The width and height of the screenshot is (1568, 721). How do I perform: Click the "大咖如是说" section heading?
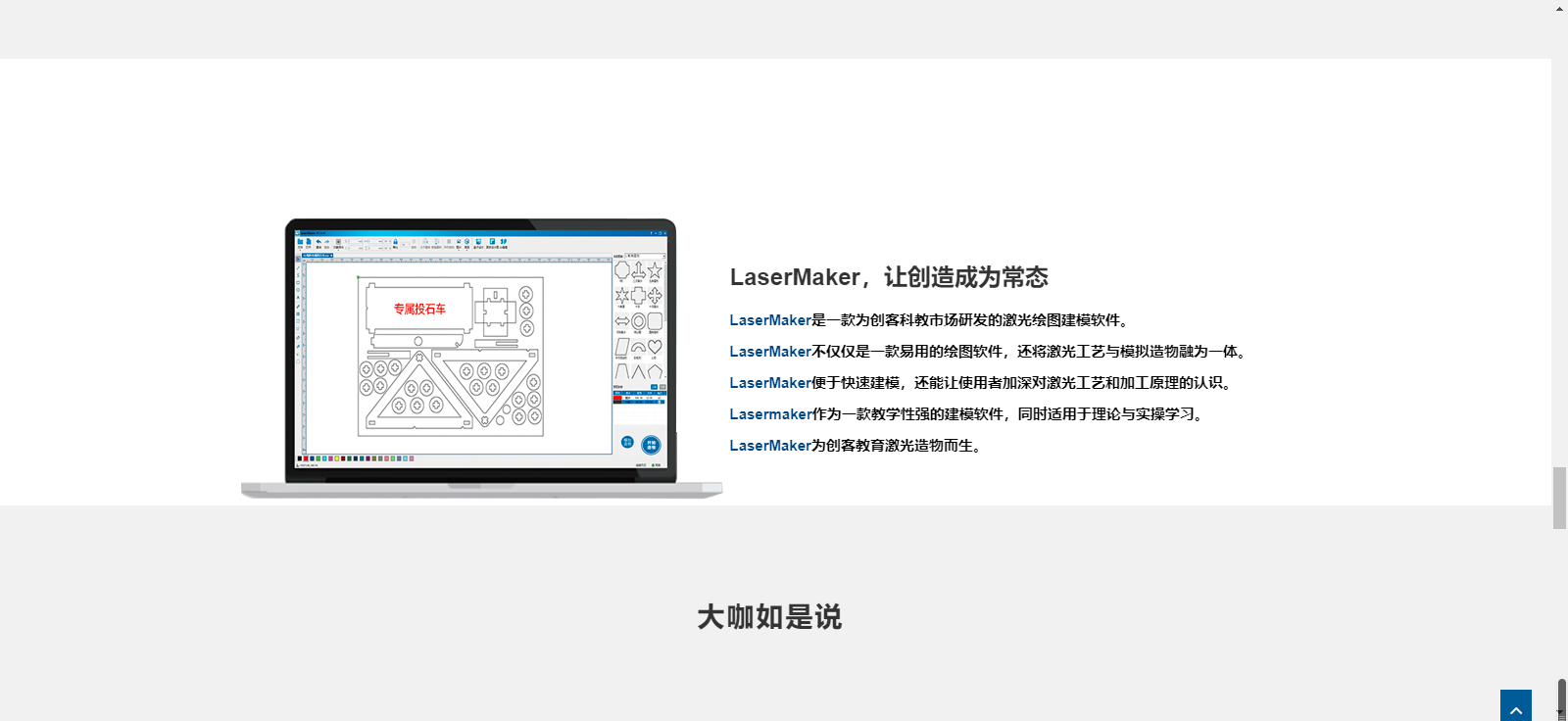pyautogui.click(x=769, y=617)
